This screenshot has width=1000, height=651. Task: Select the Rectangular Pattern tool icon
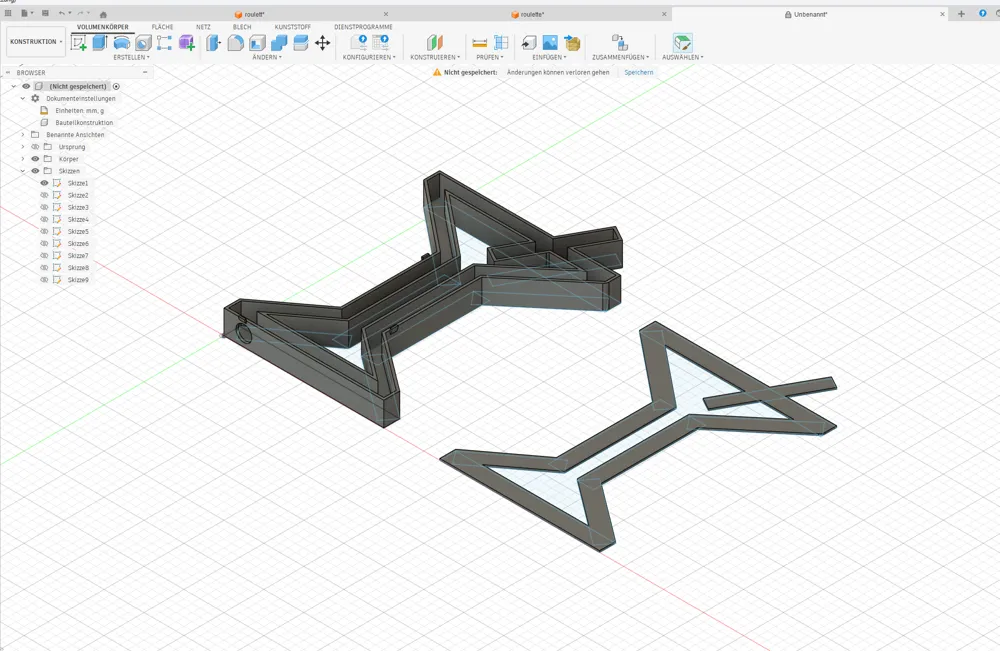165,43
